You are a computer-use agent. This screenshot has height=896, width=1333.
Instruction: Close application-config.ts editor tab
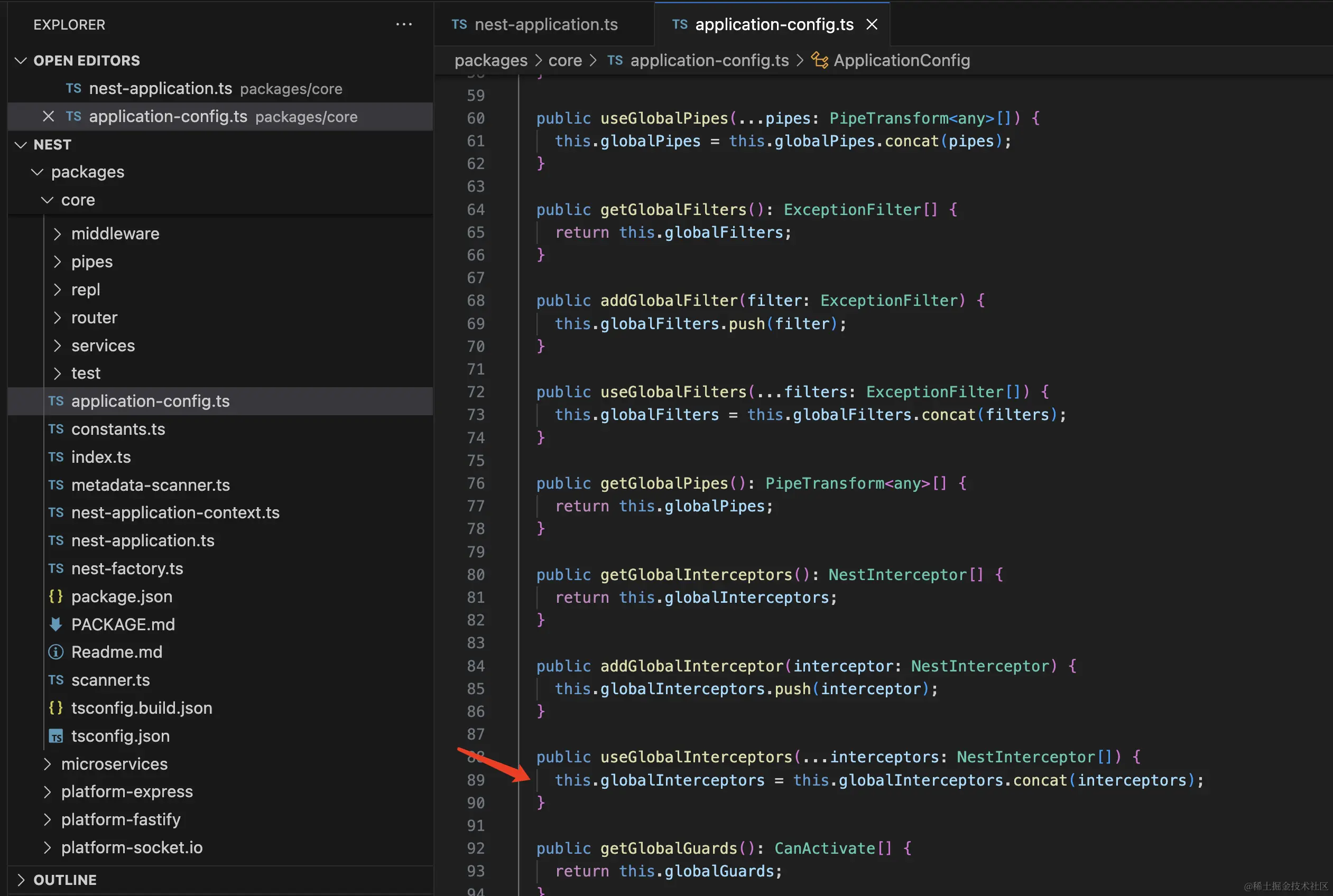tap(872, 25)
